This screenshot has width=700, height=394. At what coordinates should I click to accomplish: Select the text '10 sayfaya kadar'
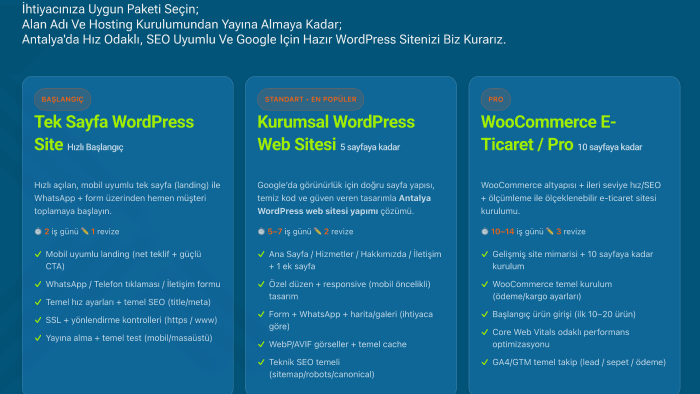(x=610, y=147)
